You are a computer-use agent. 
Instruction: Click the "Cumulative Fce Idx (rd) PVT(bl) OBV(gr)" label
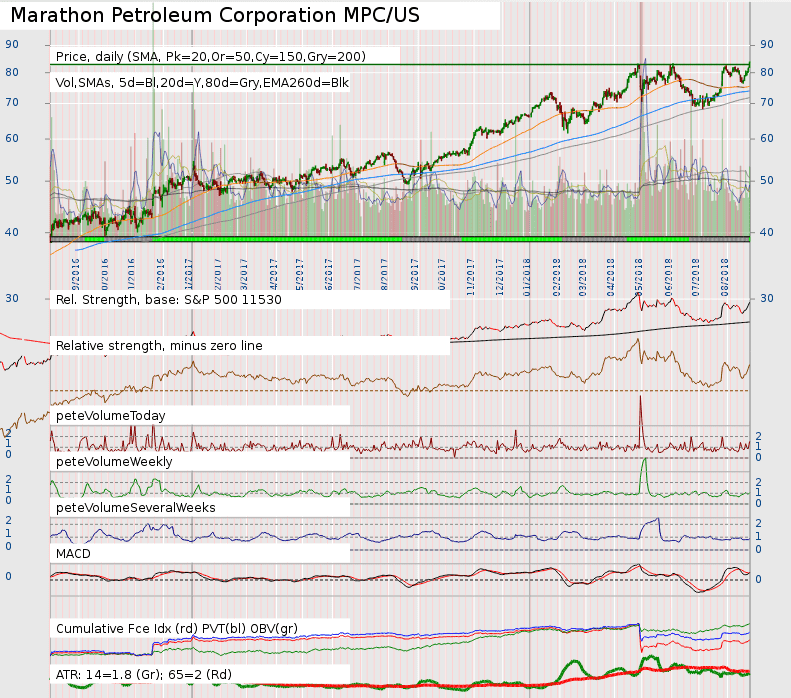pos(177,628)
